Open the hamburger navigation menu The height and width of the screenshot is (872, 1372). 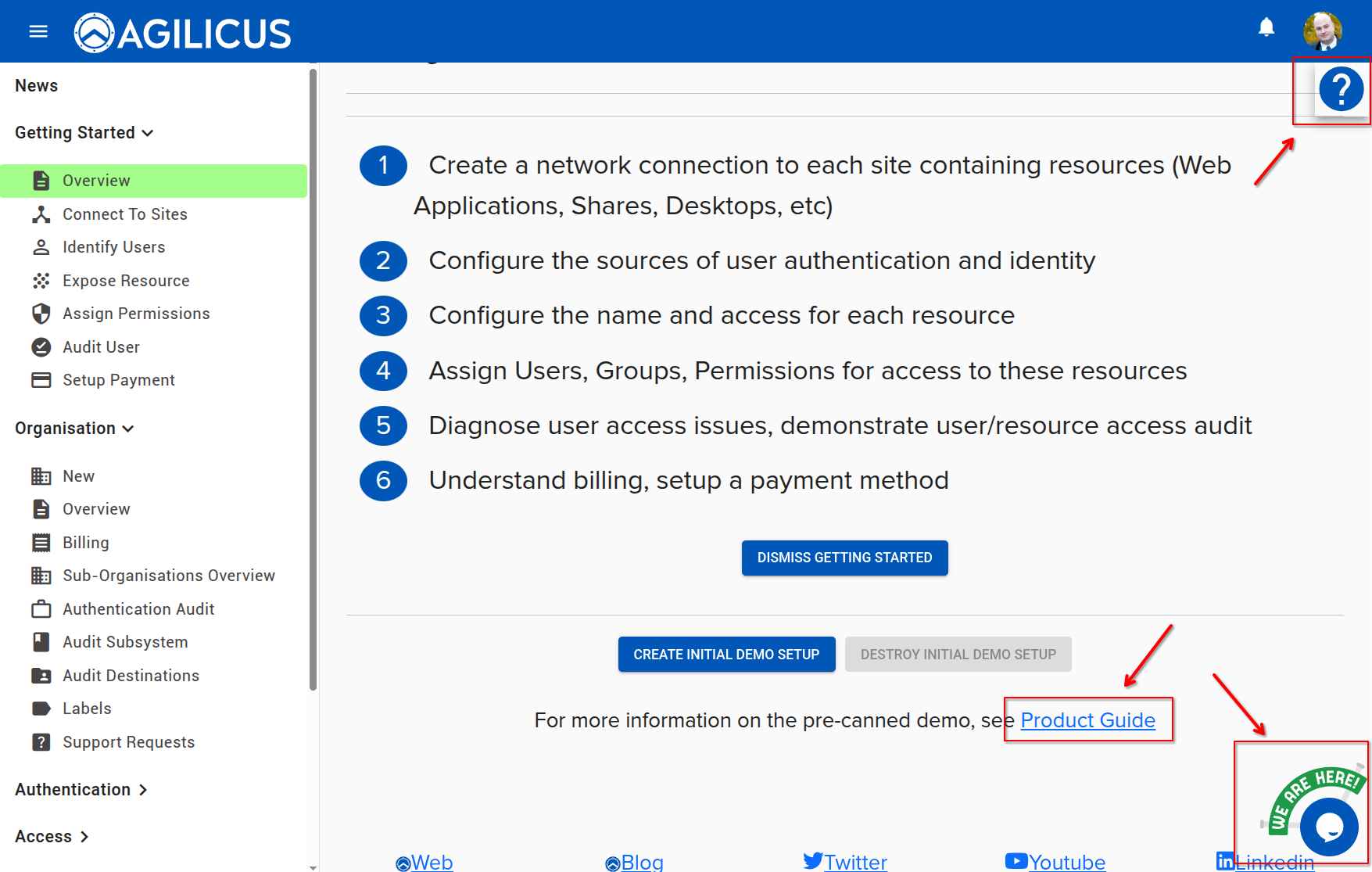pos(38,31)
